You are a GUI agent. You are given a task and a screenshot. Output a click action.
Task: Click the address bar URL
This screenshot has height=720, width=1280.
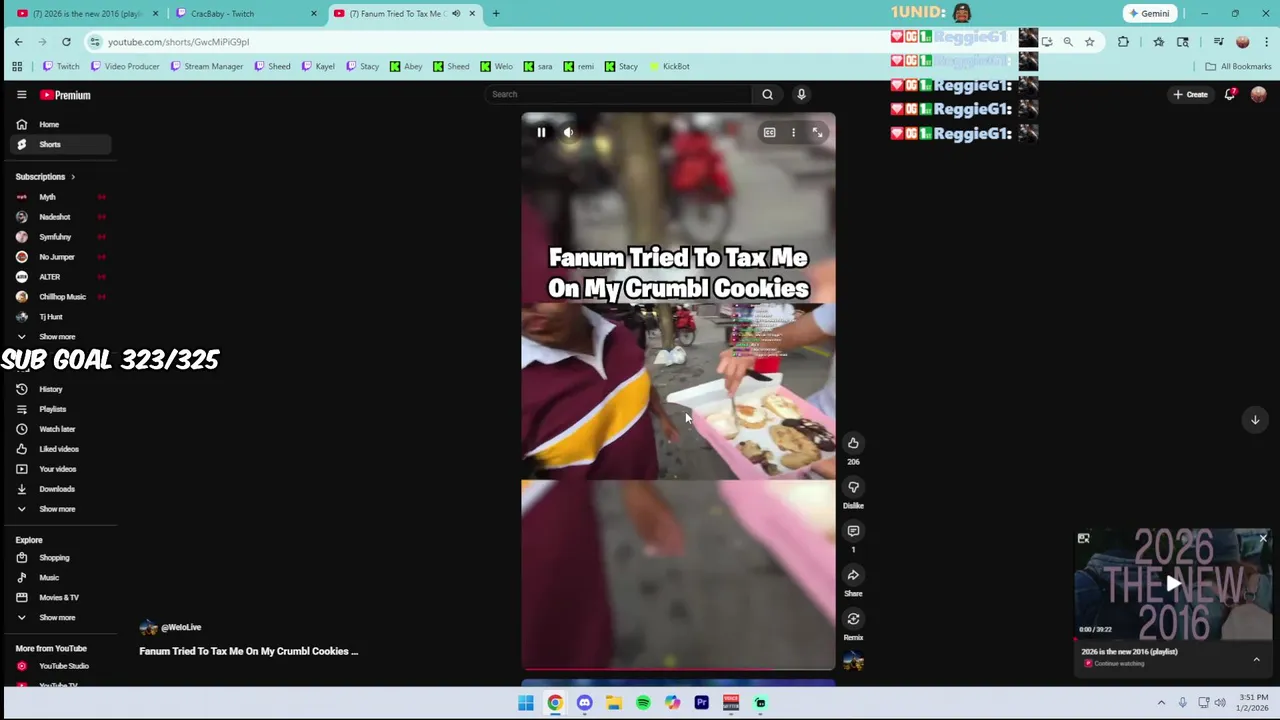pos(178,42)
